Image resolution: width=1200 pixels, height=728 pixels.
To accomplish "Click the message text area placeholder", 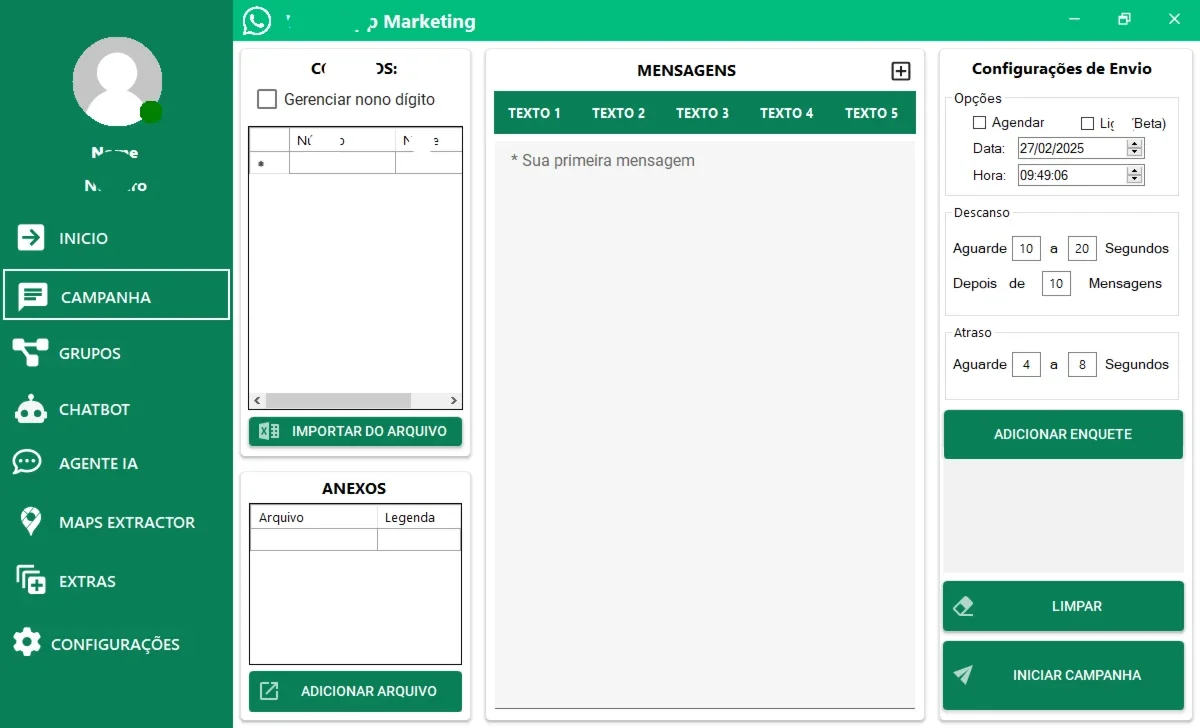I will (x=602, y=161).
